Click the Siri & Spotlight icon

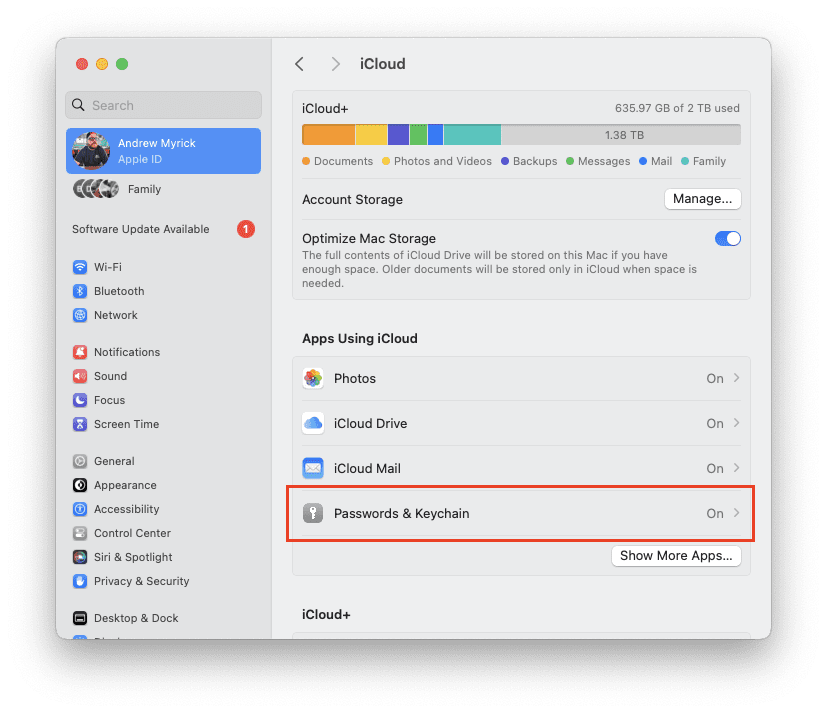[x=80, y=557]
